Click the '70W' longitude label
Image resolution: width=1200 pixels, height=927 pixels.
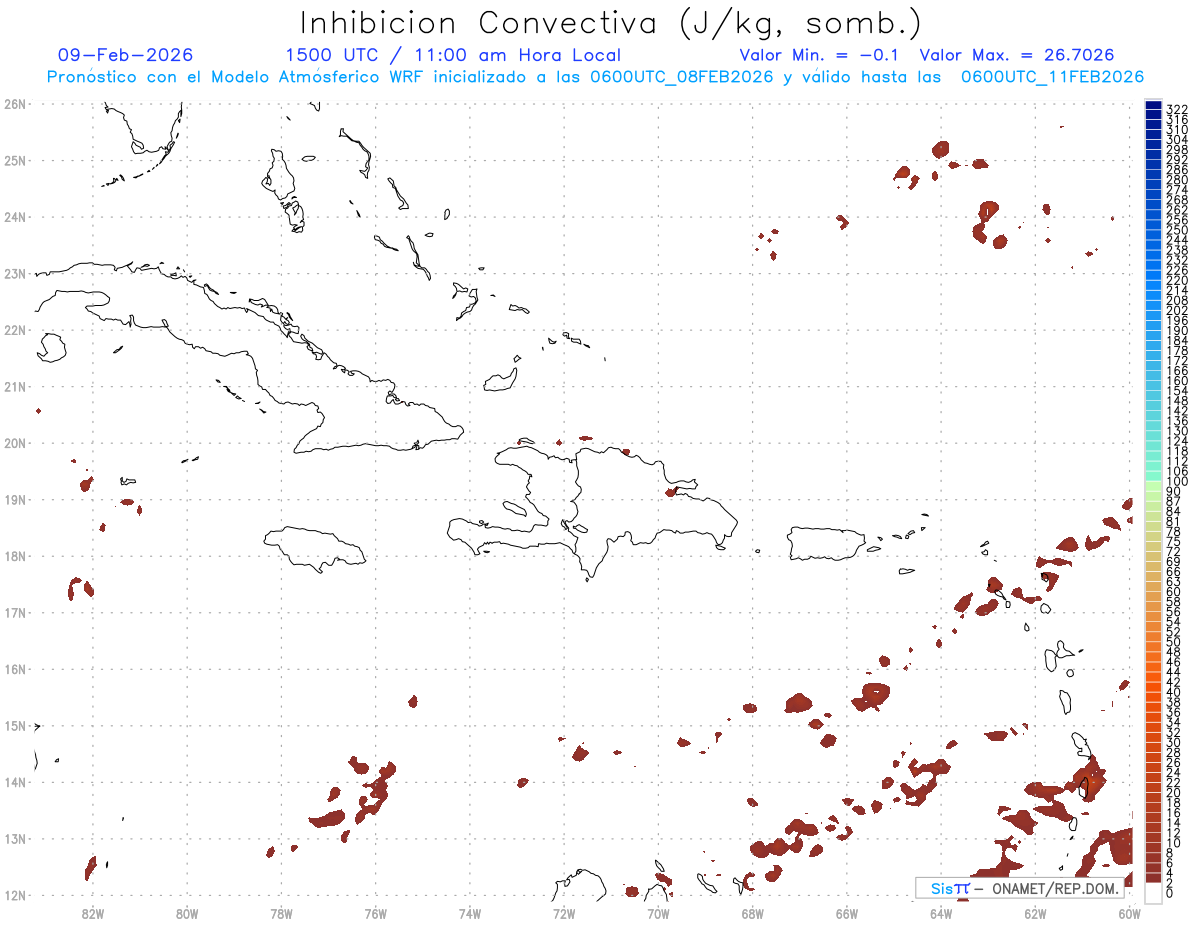click(x=658, y=912)
